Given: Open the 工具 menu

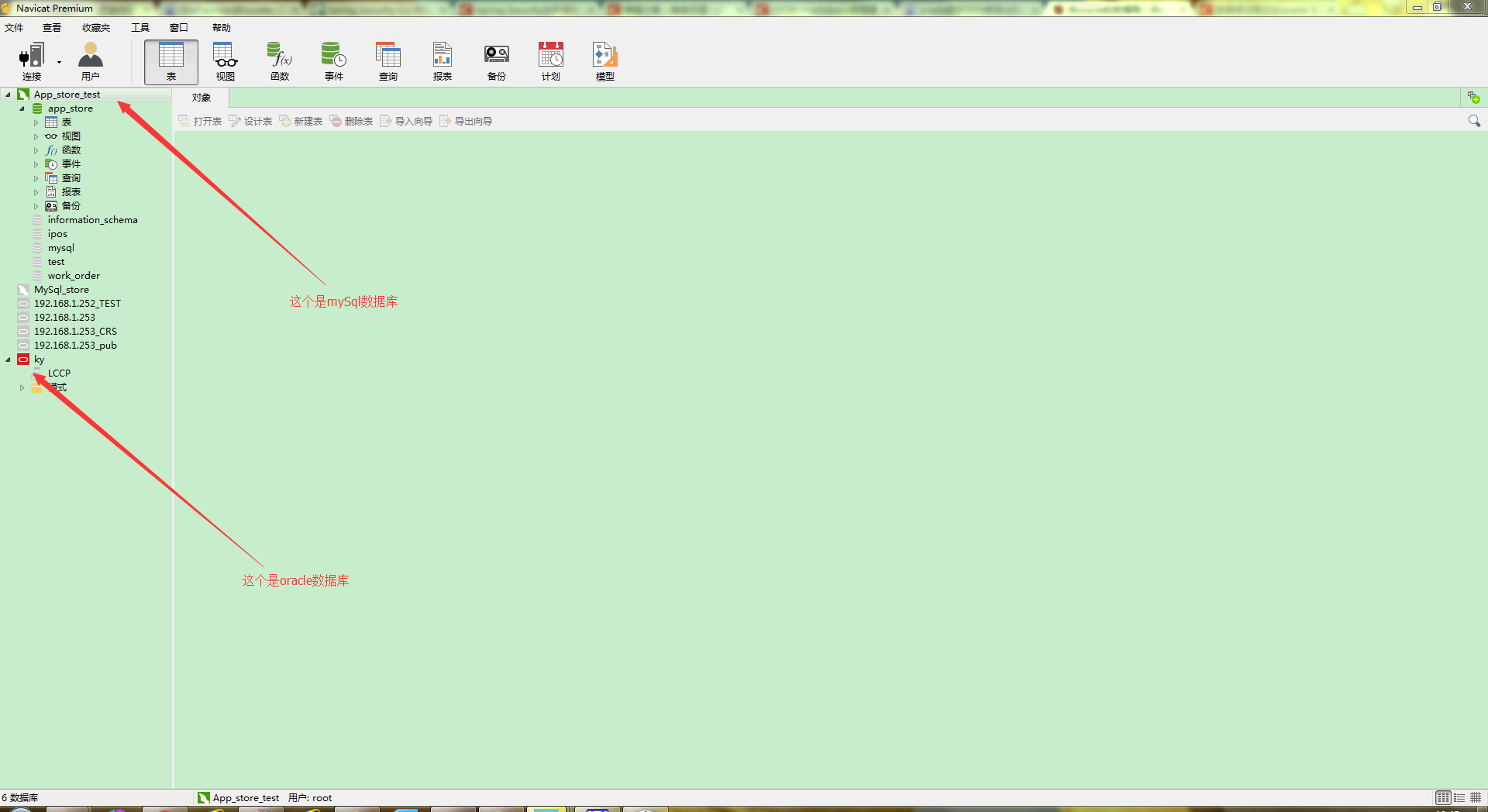Looking at the screenshot, I should pyautogui.click(x=140, y=28).
